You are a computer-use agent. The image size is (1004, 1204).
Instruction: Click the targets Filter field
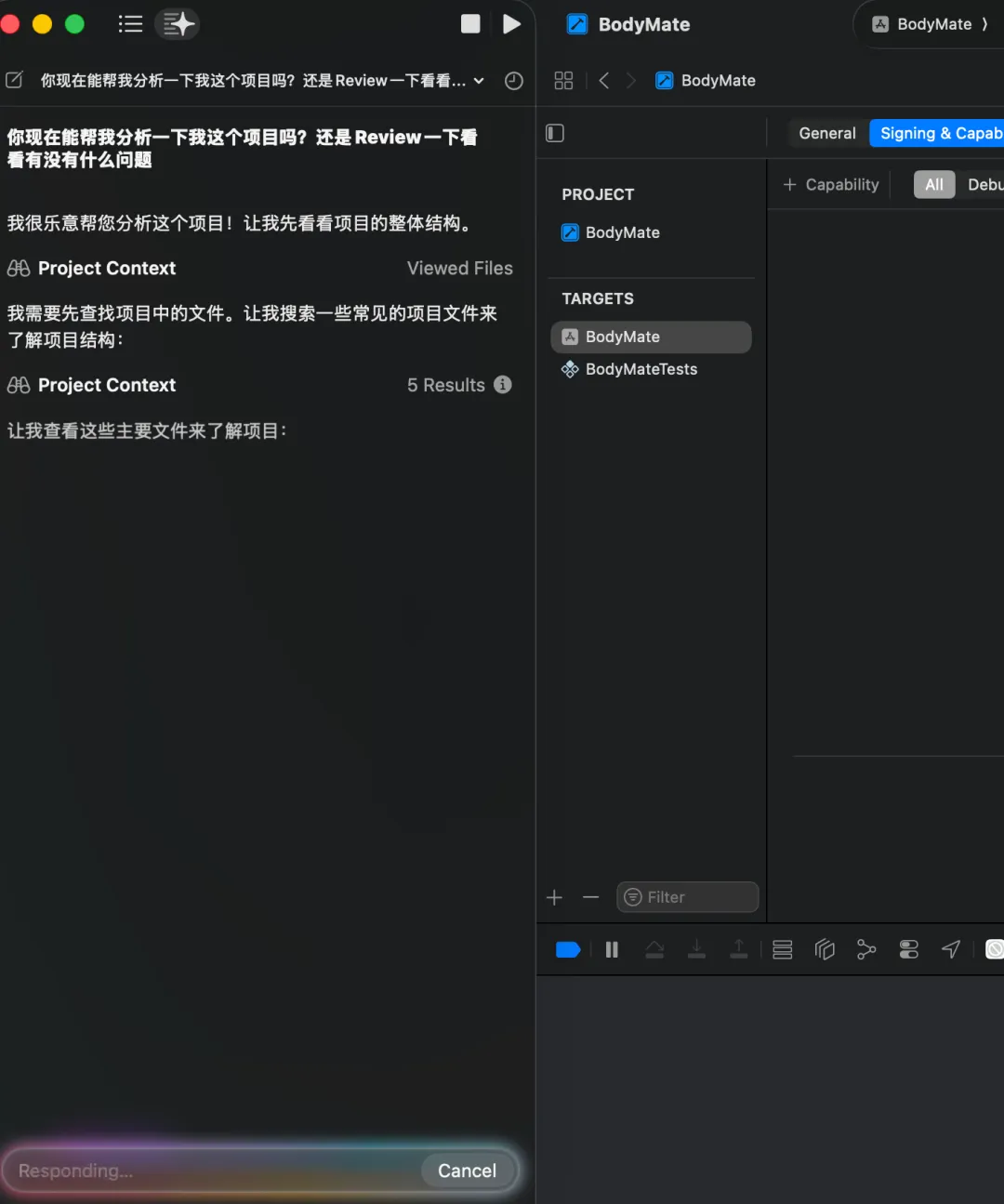687,897
